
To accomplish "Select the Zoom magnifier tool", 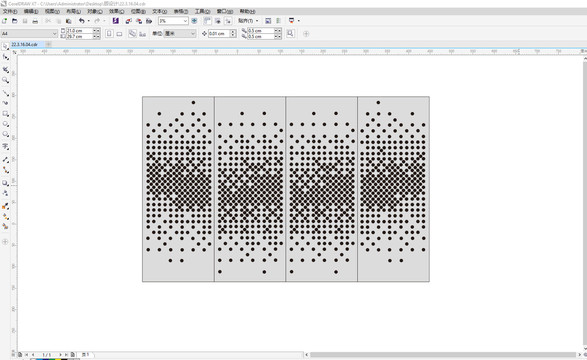I will (5, 80).
